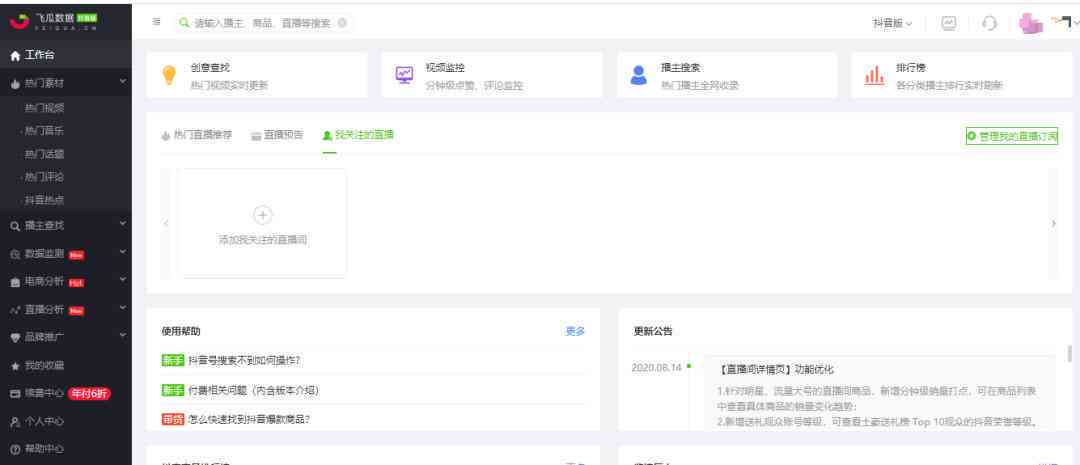Click the fire icon beside 热门素材

click(x=15, y=83)
